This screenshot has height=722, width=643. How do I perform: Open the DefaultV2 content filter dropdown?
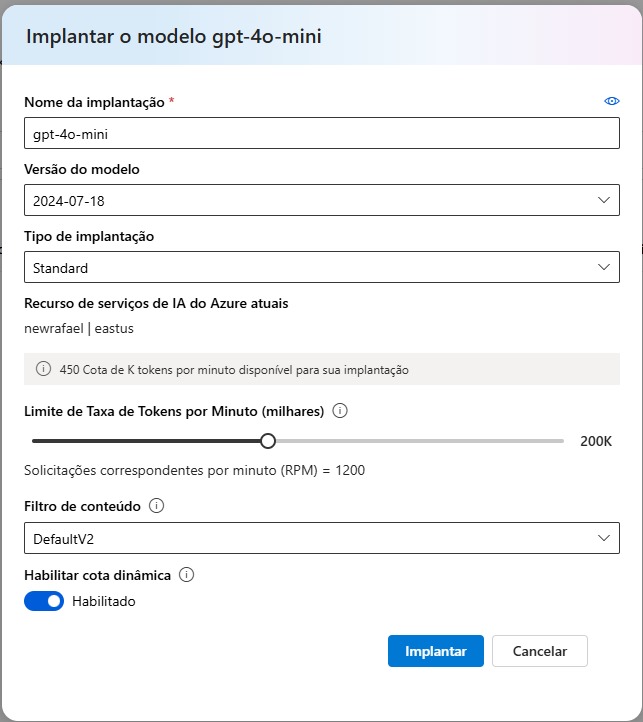(x=320, y=539)
